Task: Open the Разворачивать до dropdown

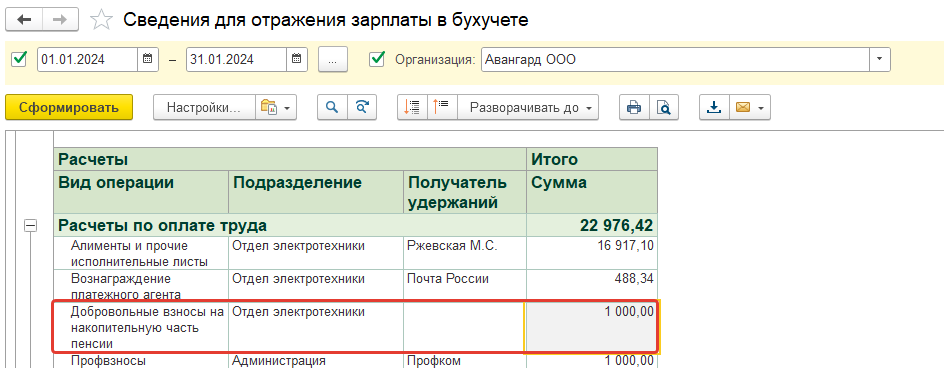Action: point(528,108)
